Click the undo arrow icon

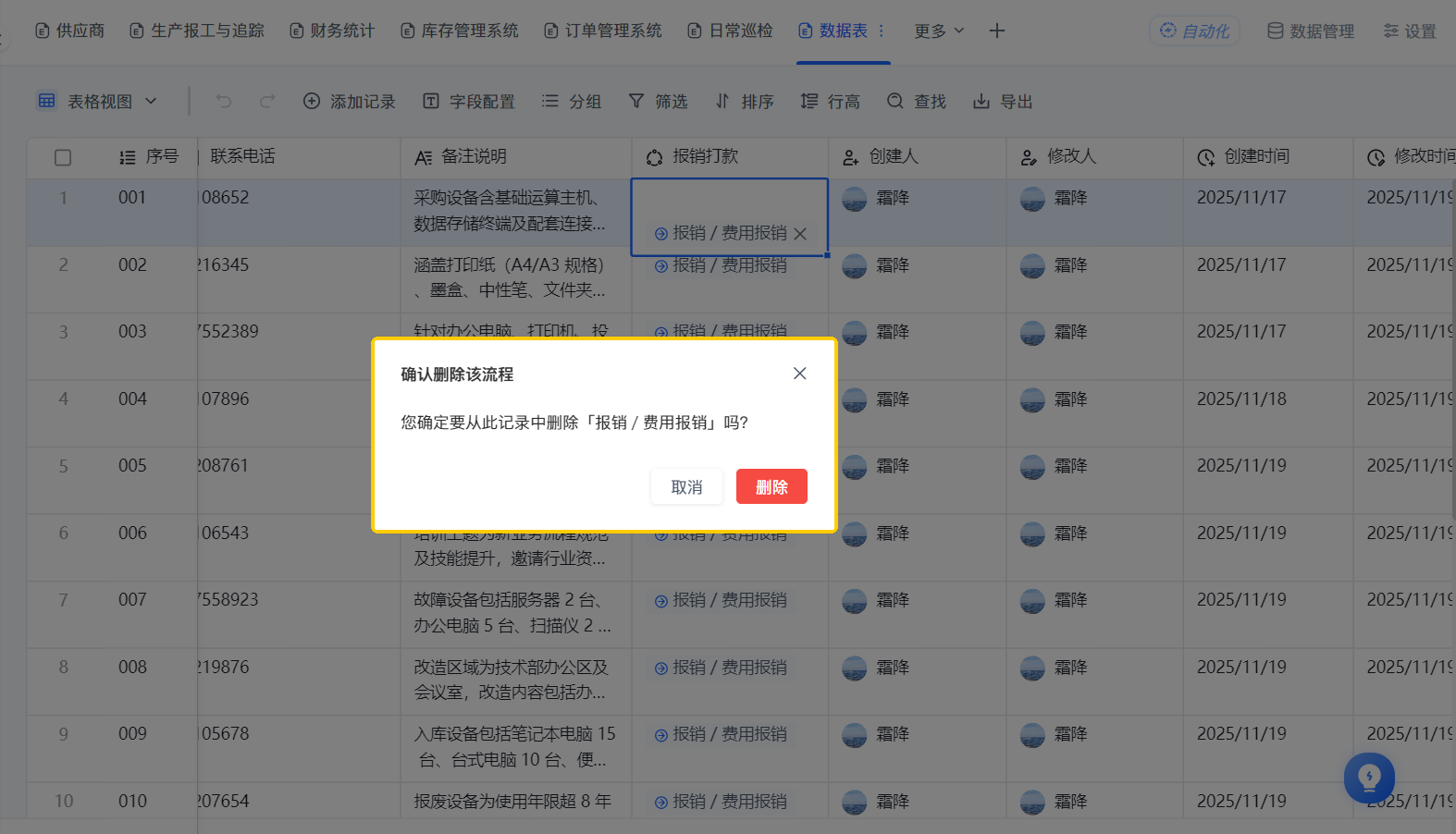point(224,101)
